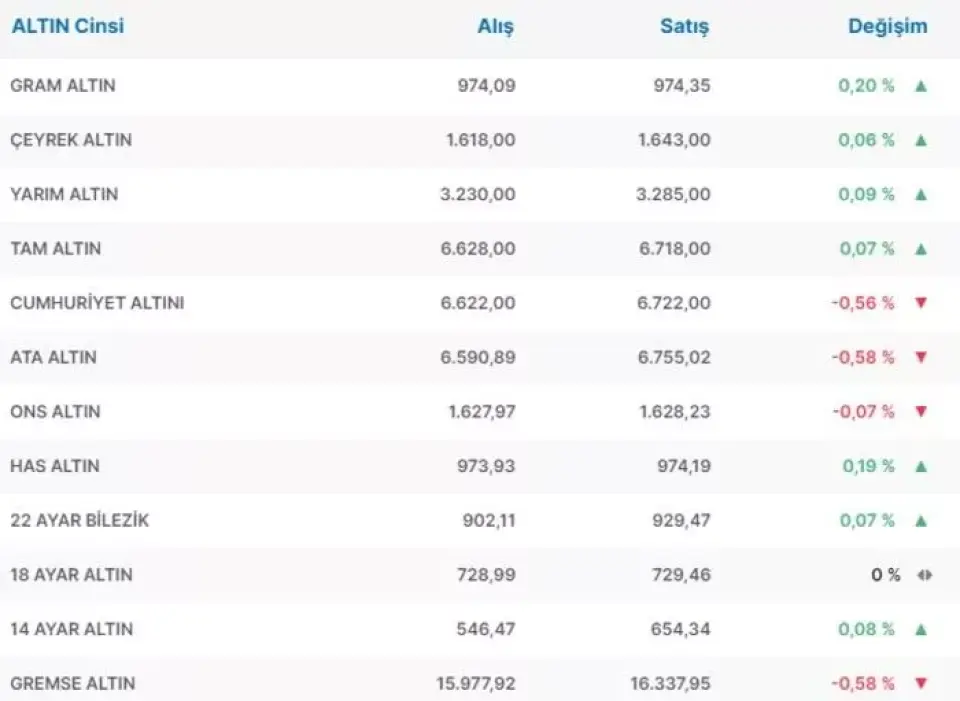Click the red down arrow for ATA ALTIN
The width and height of the screenshot is (960, 701).
pos(921,357)
